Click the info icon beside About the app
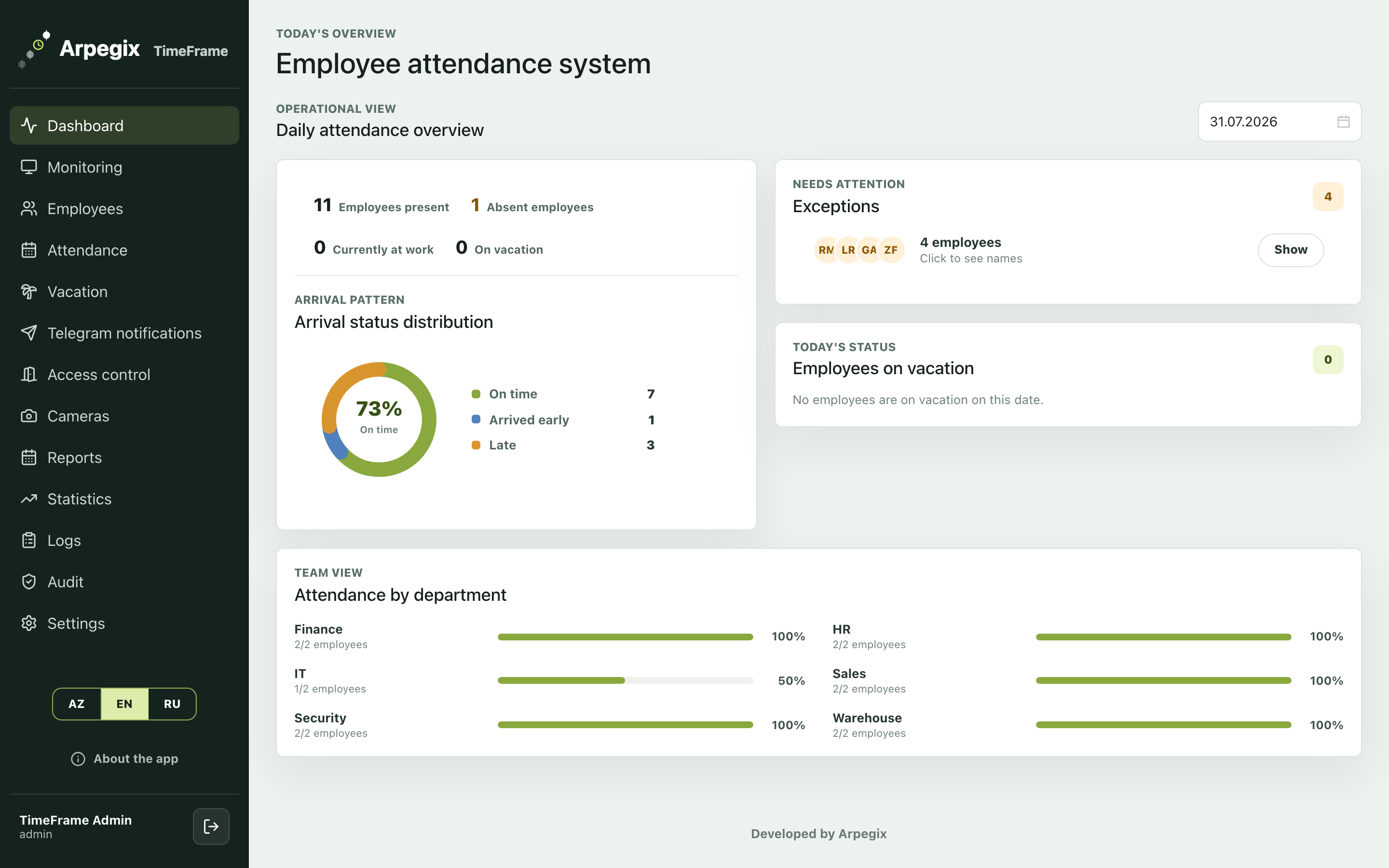Viewport: 1389px width, 868px height. pos(78,759)
